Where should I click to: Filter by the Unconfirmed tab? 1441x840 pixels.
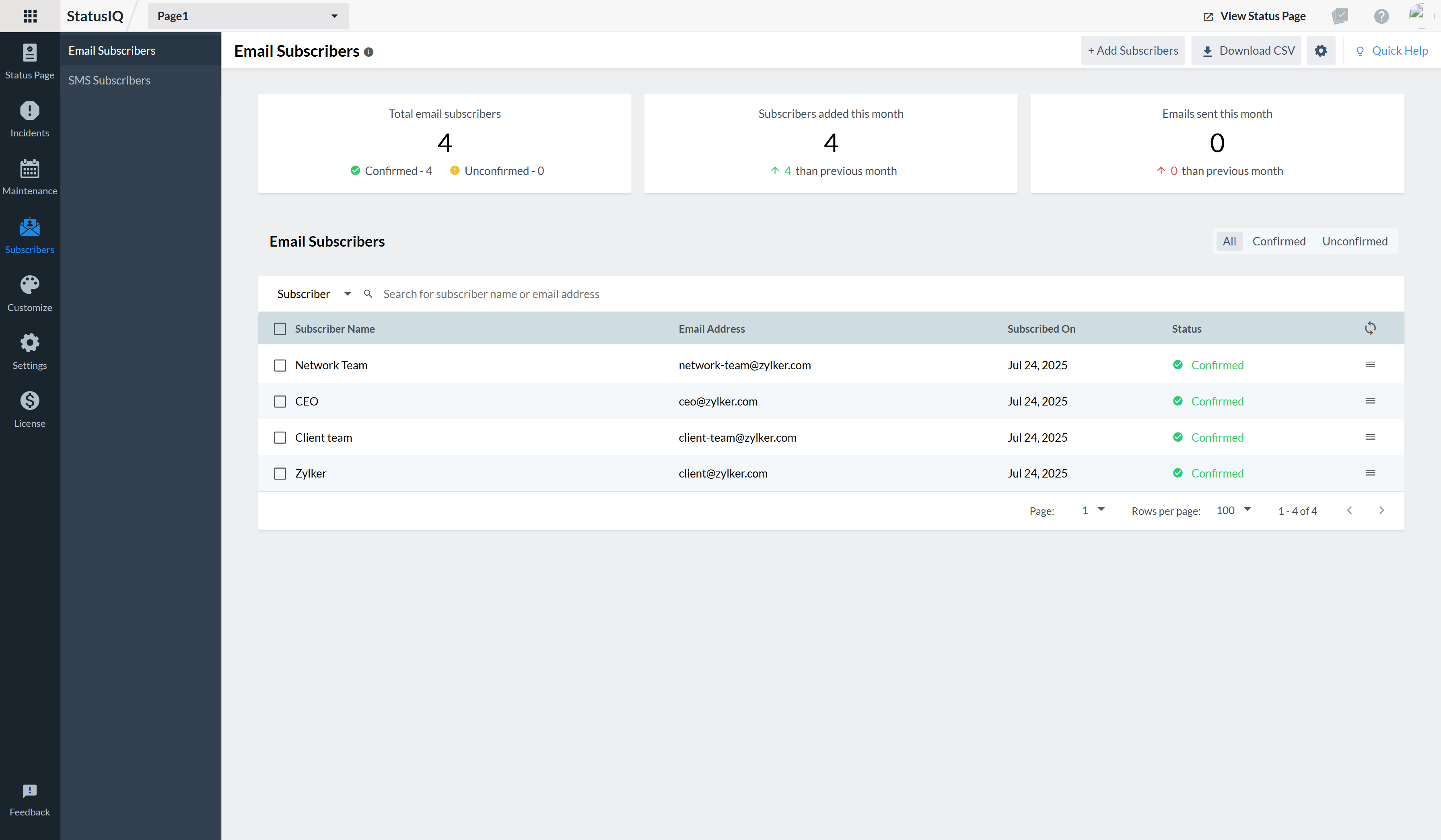[1354, 241]
